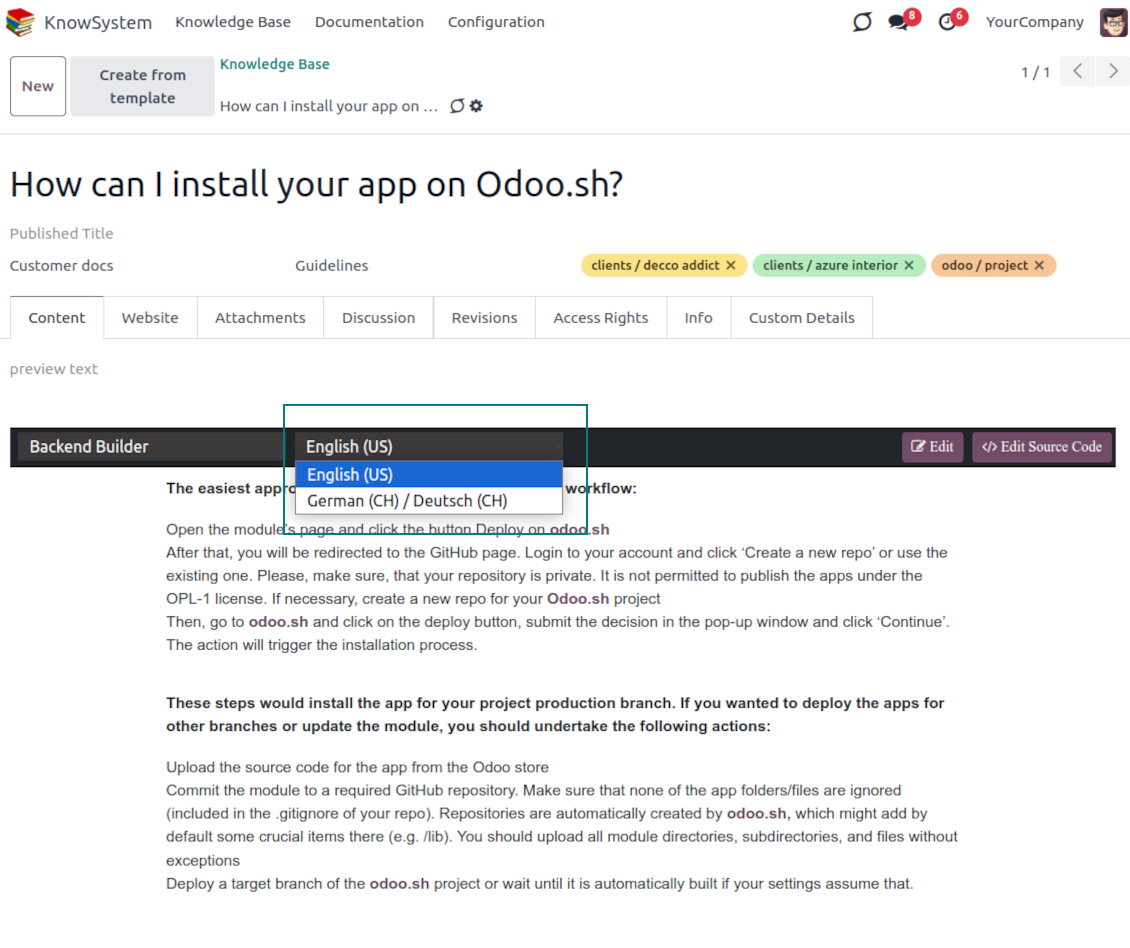Open the Documentation menu

(x=369, y=22)
